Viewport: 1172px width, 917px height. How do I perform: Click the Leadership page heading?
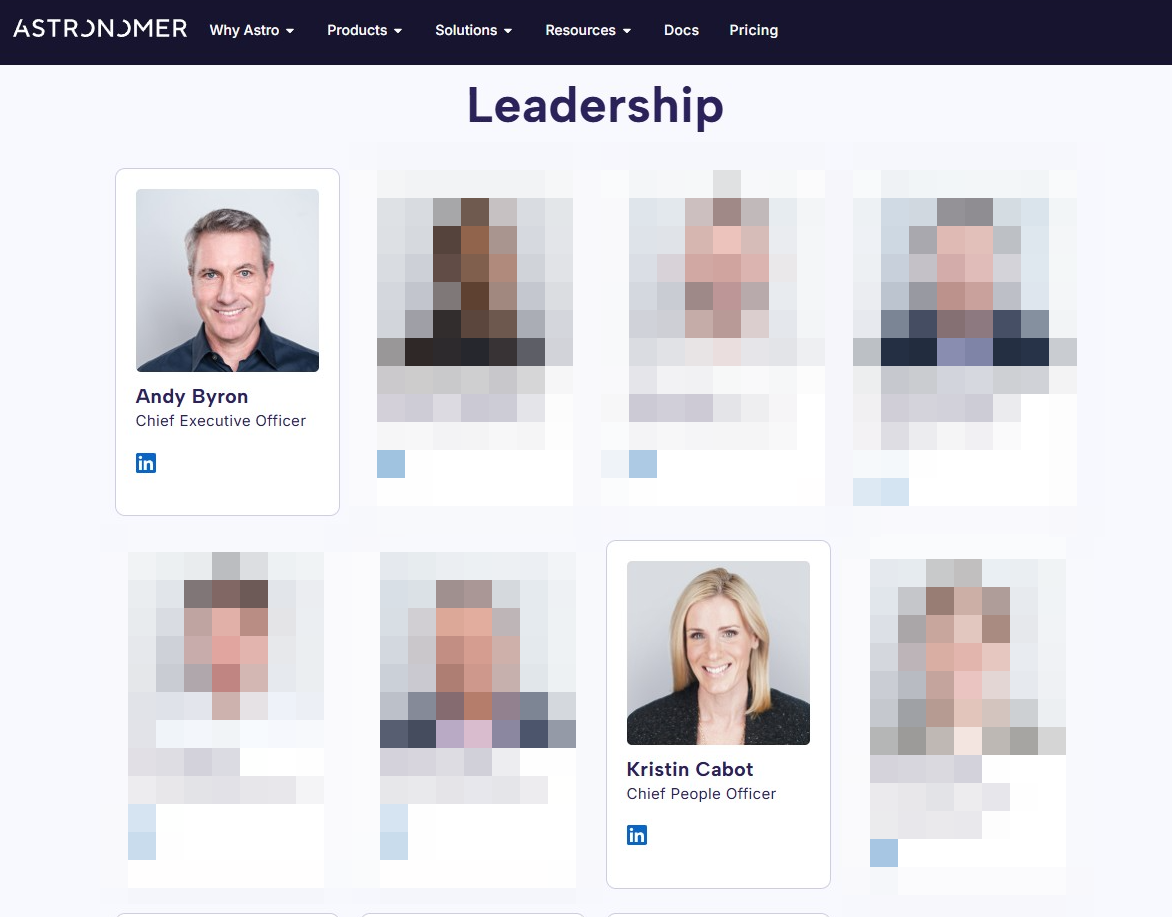595,105
